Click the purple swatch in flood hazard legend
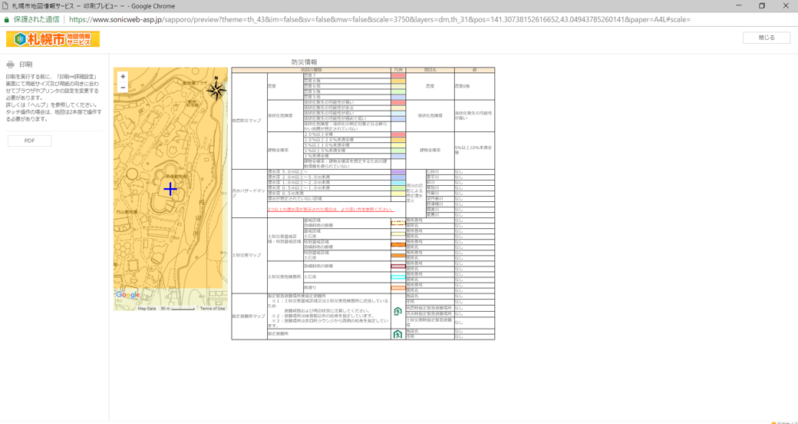798x424 pixels. (x=397, y=172)
